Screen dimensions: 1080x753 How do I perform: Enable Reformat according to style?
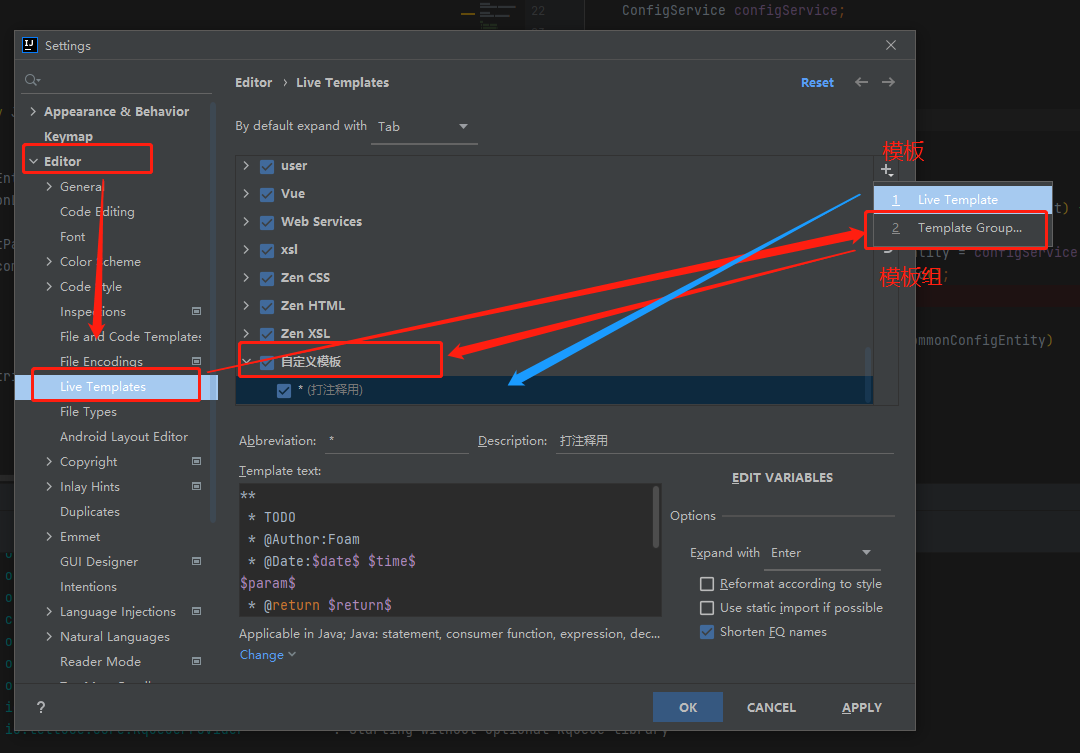[708, 584]
